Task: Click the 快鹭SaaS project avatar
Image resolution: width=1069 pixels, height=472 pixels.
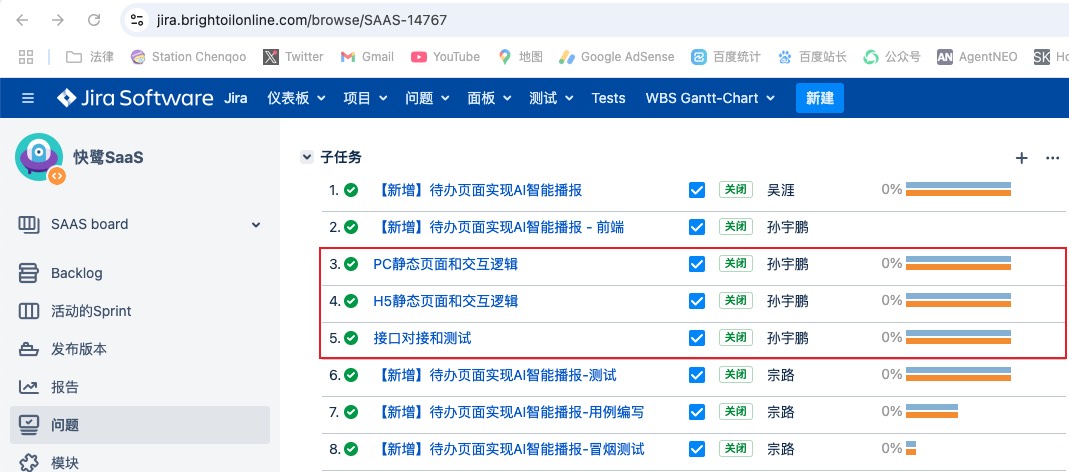Action: (40, 158)
